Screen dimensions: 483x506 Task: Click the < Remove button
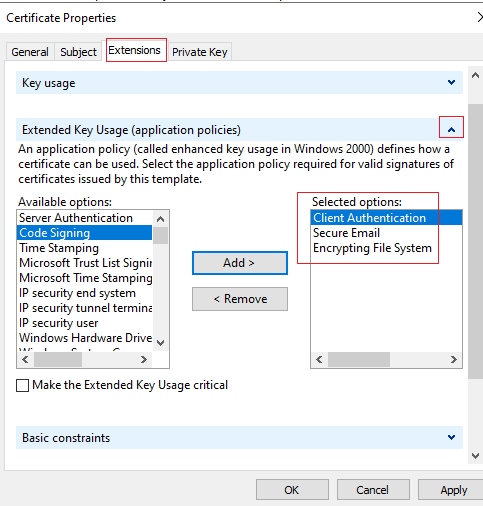(x=240, y=299)
